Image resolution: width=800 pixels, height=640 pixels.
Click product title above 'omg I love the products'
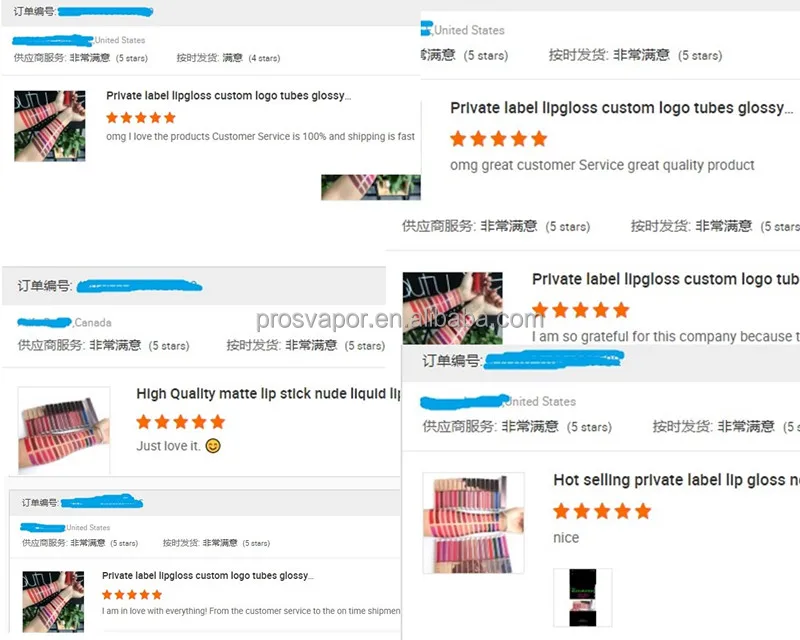coord(229,96)
